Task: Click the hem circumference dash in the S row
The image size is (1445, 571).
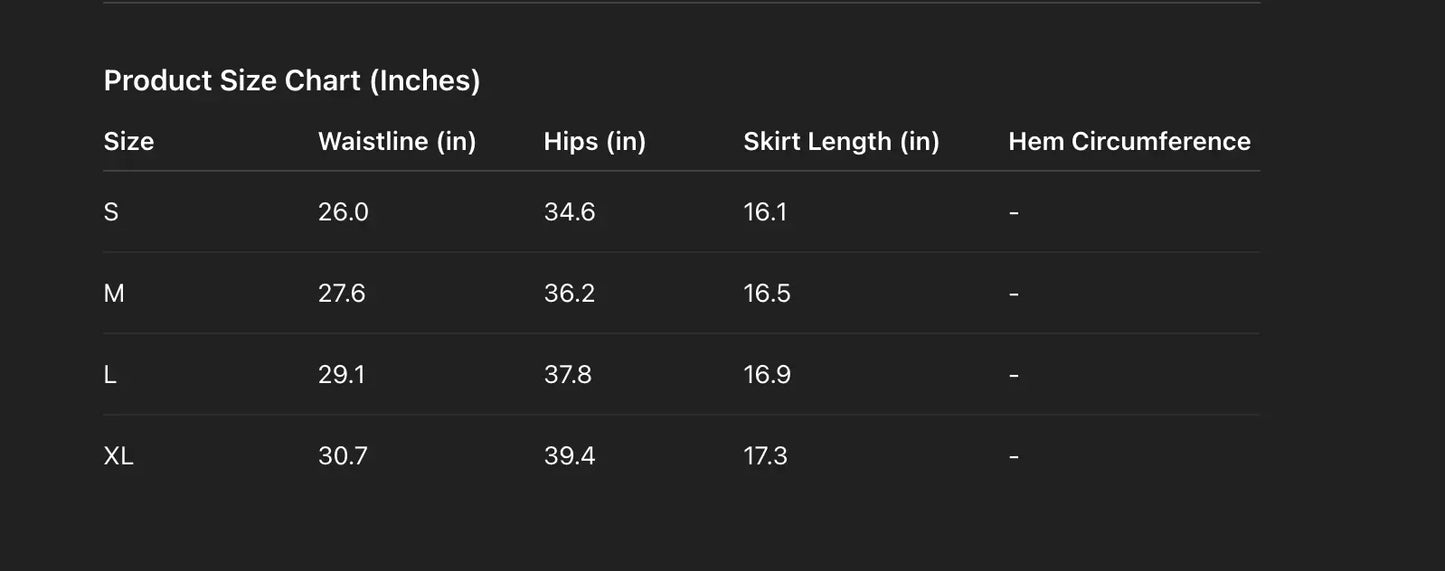Action: pyautogui.click(x=1014, y=212)
